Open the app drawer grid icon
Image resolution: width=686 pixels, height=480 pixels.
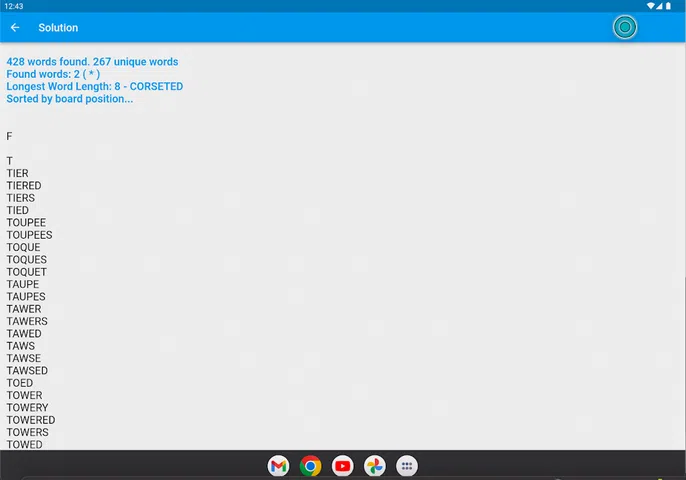(407, 466)
